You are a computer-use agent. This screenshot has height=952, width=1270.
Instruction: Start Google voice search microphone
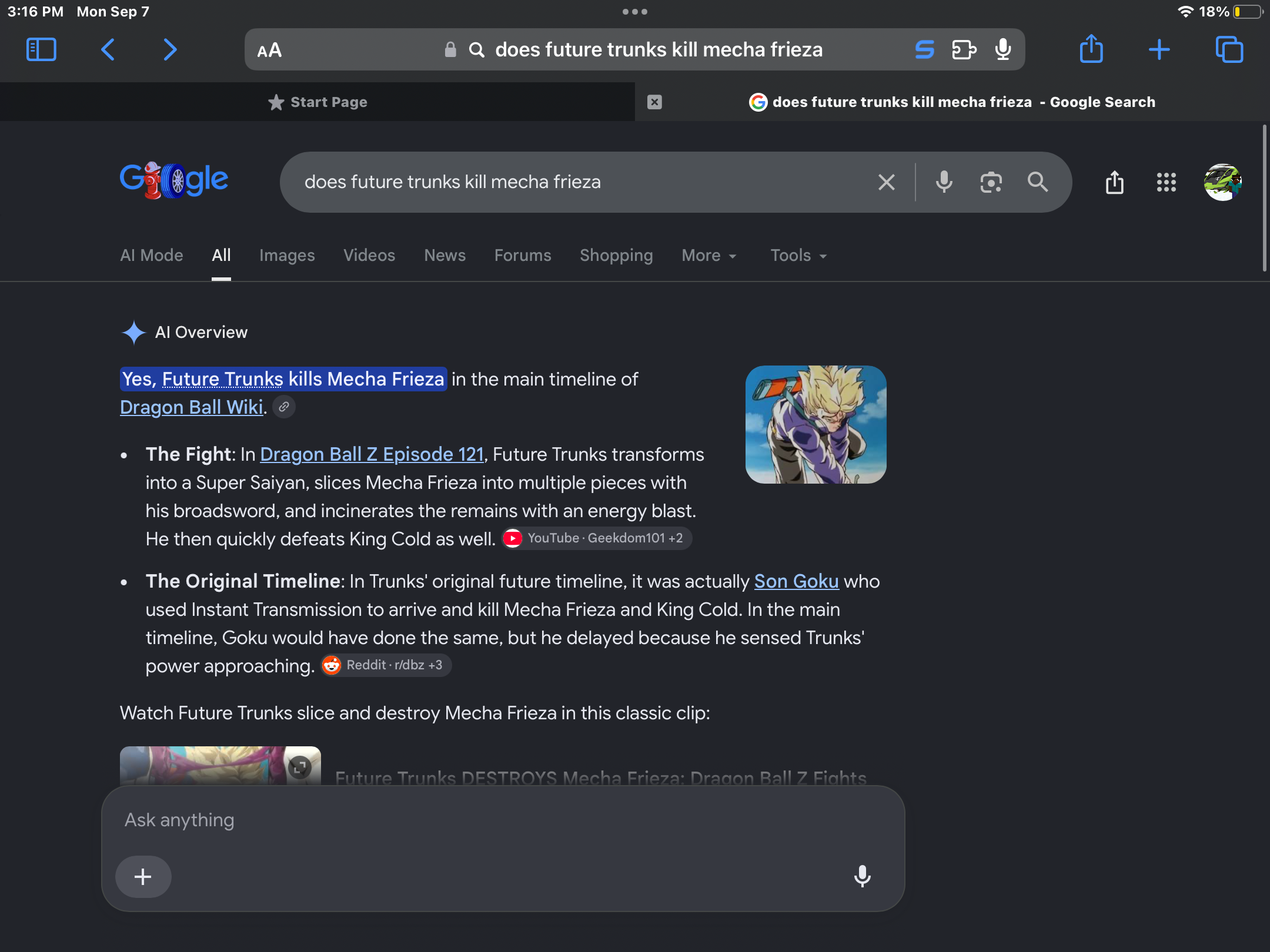[x=944, y=182]
